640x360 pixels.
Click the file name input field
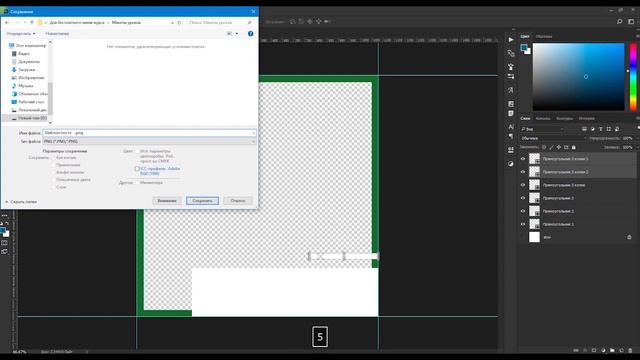point(149,133)
